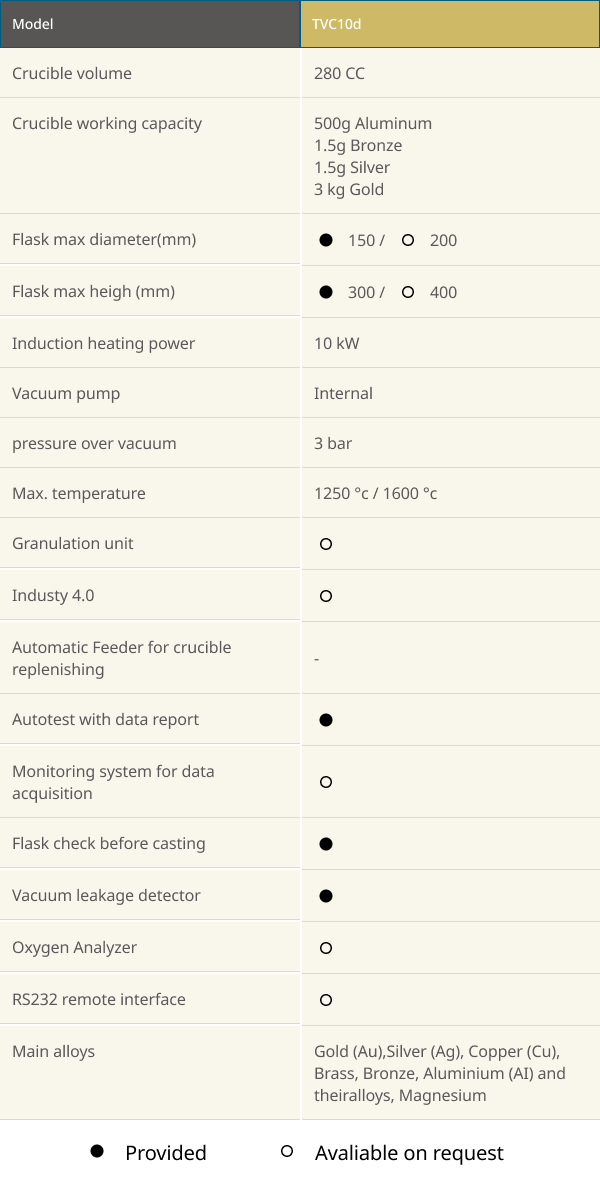This screenshot has height=1188, width=600.
Task: Click the Vacuum leakage detector filled dot
Action: [x=326, y=896]
